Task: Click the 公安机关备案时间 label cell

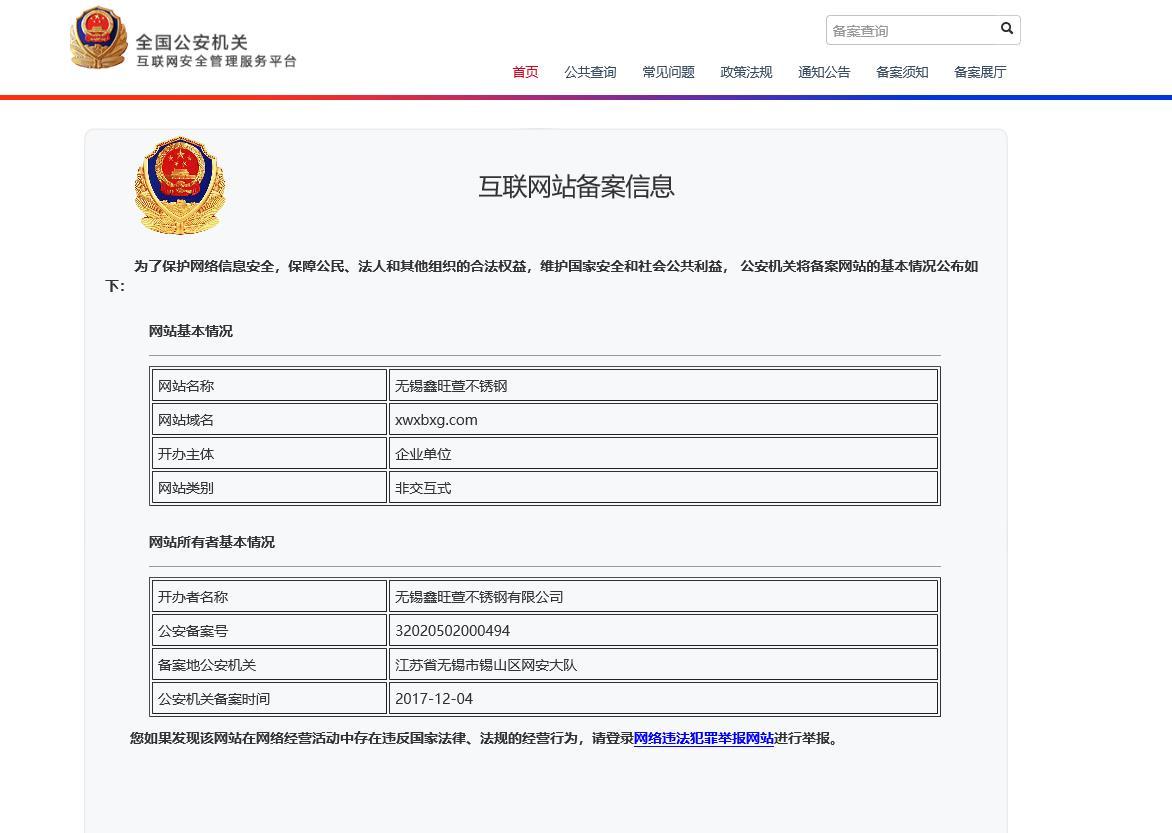Action: (x=269, y=698)
